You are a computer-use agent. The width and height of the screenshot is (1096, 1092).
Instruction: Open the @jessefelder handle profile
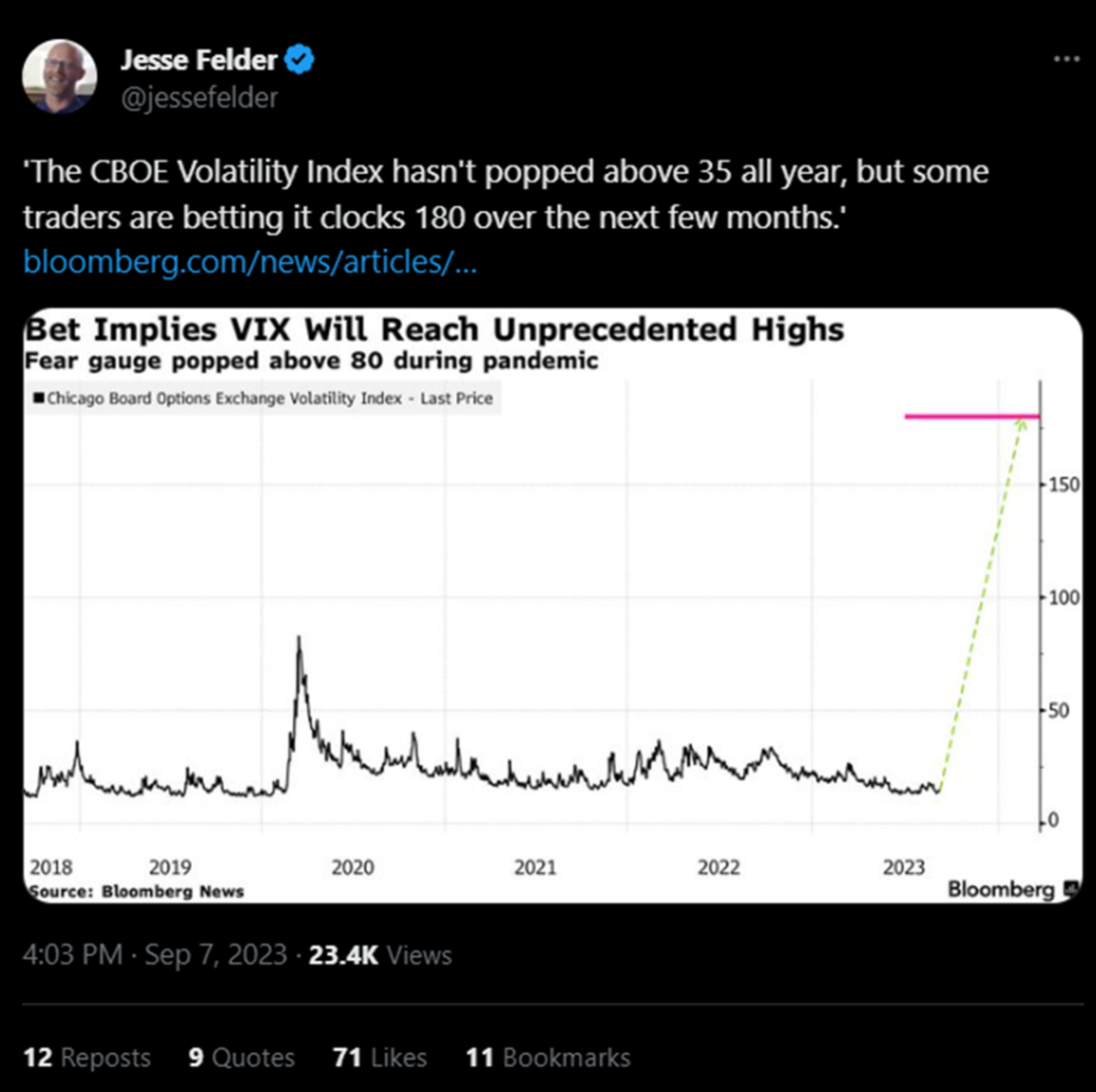tap(198, 97)
